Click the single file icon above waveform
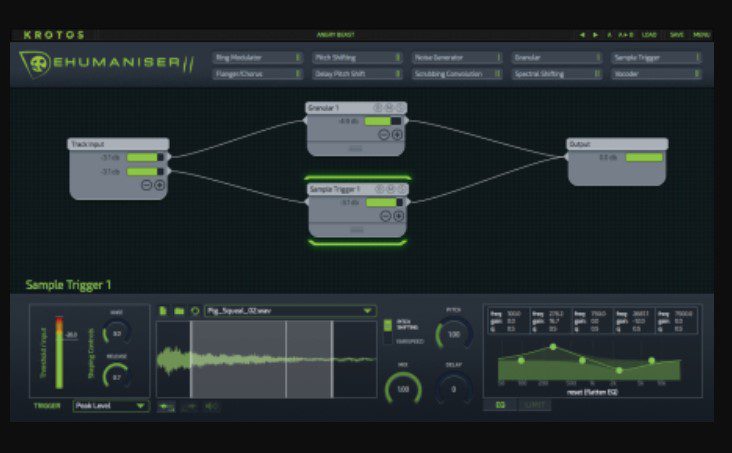The image size is (732, 453). tap(163, 311)
